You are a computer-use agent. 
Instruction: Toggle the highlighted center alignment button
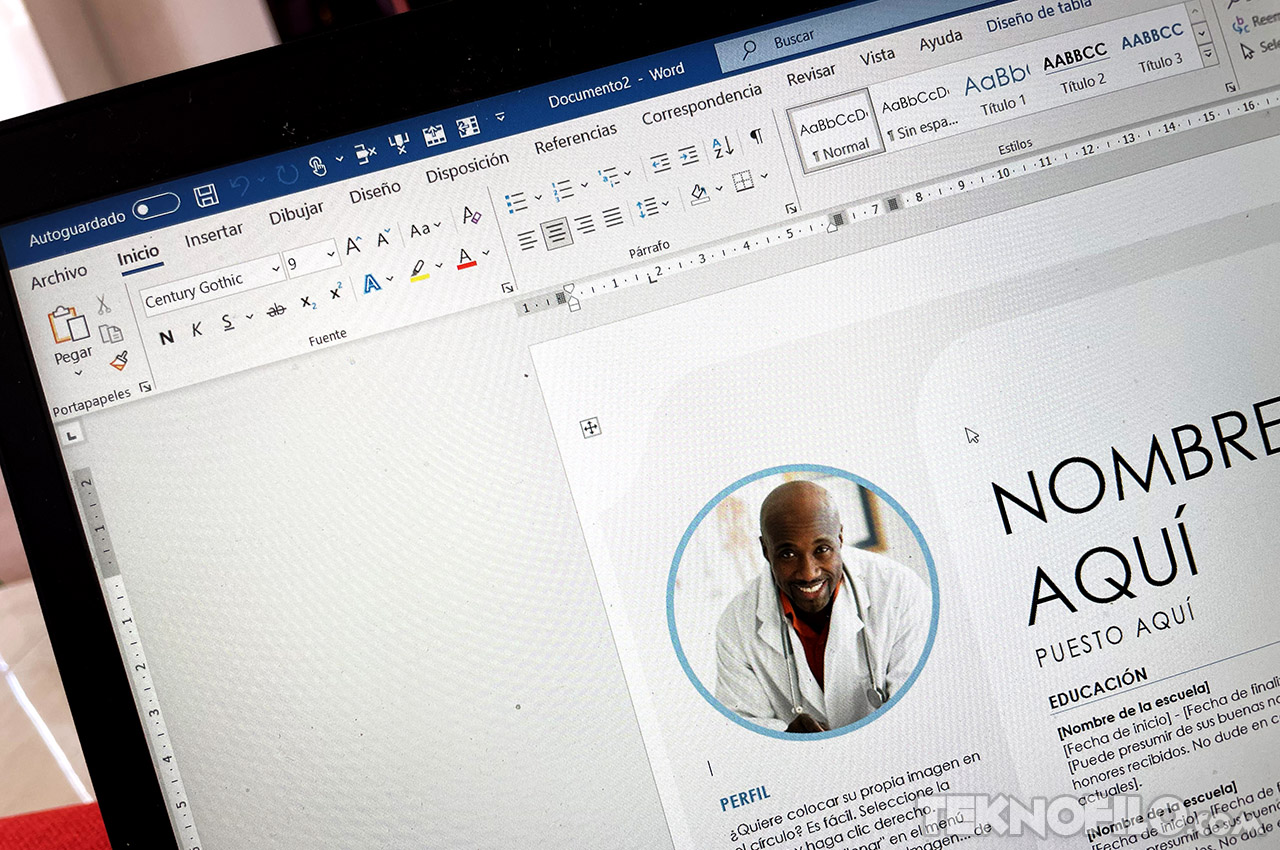click(x=556, y=232)
